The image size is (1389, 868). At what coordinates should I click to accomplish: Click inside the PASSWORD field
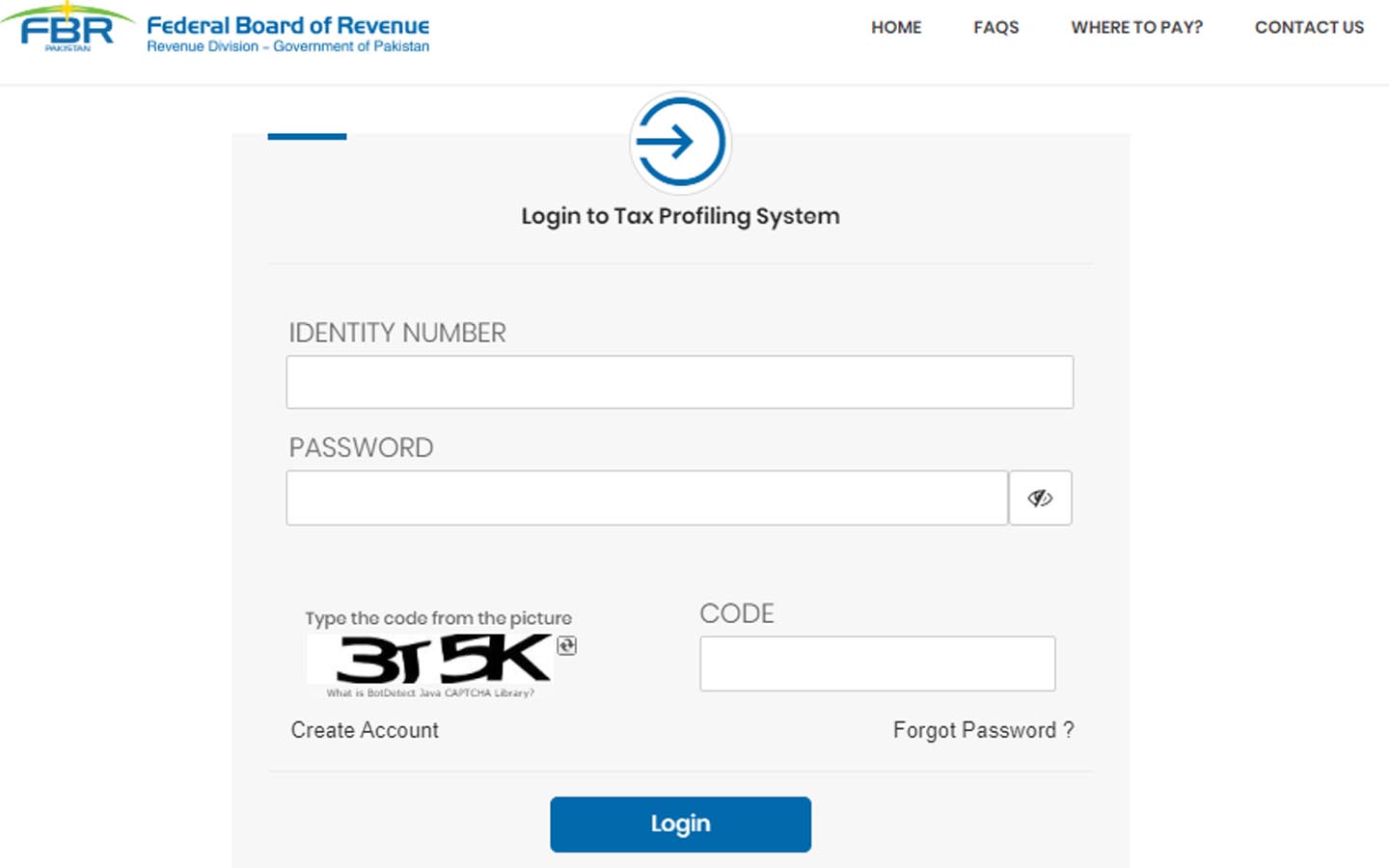tap(646, 498)
